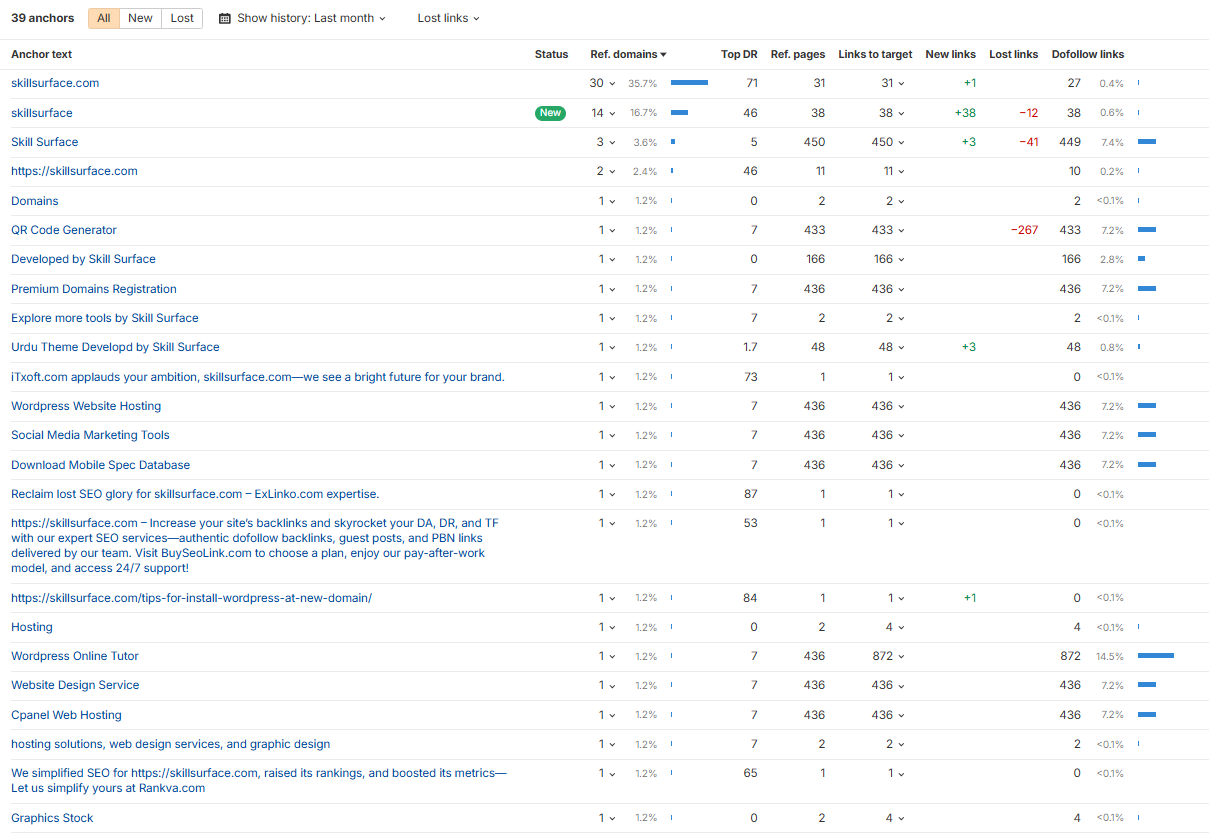Open the Lost links dropdown filter
Screen dimensions: 1209x839
click(x=448, y=18)
